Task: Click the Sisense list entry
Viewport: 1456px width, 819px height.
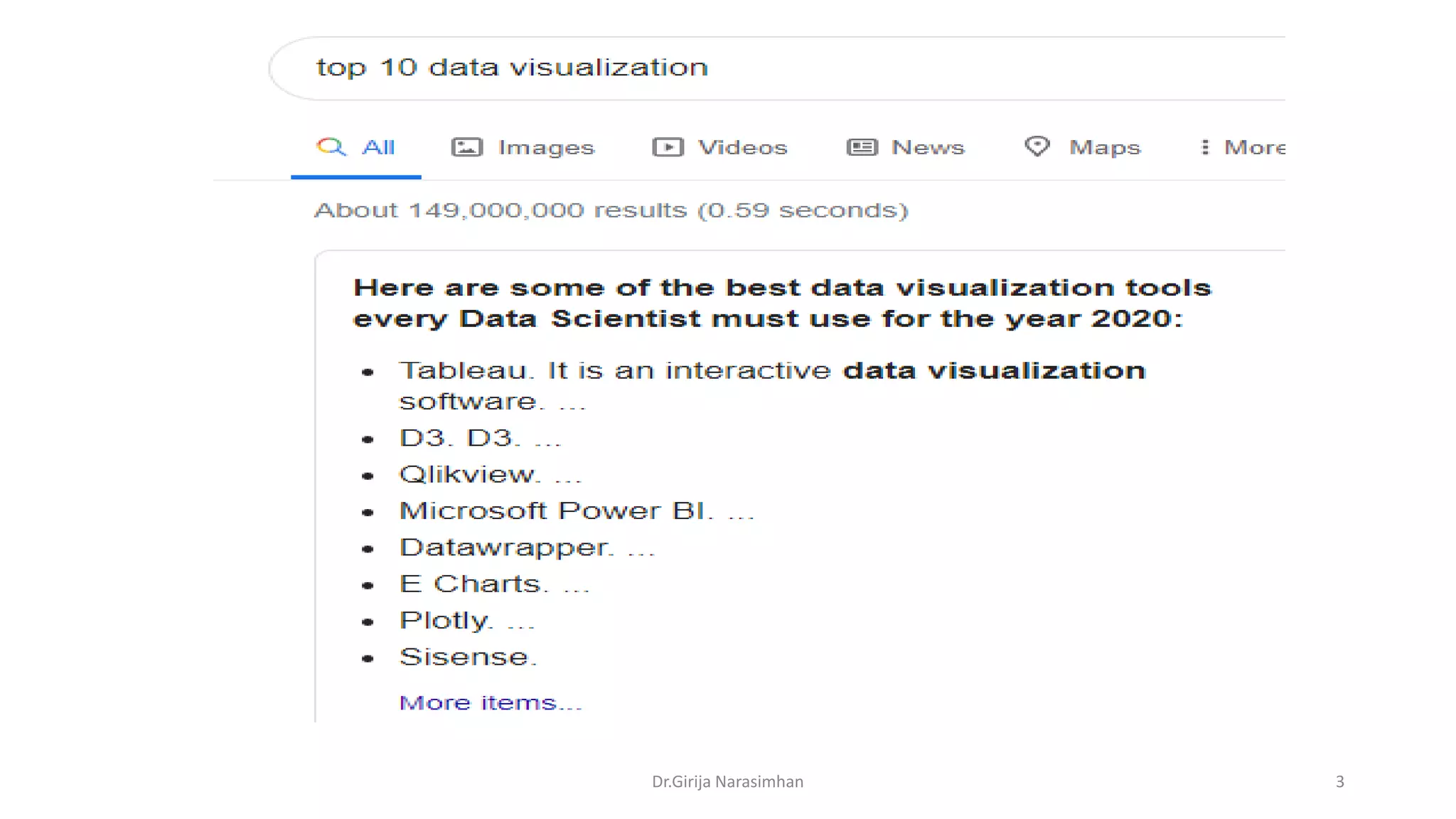Action: pyautogui.click(x=467, y=657)
